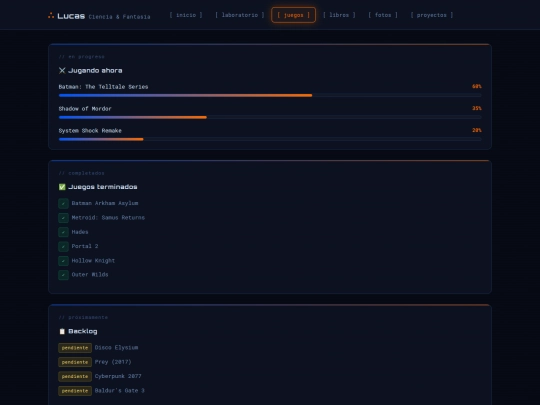Toggle the Metroid: Samus Returns checkbox

63,218
